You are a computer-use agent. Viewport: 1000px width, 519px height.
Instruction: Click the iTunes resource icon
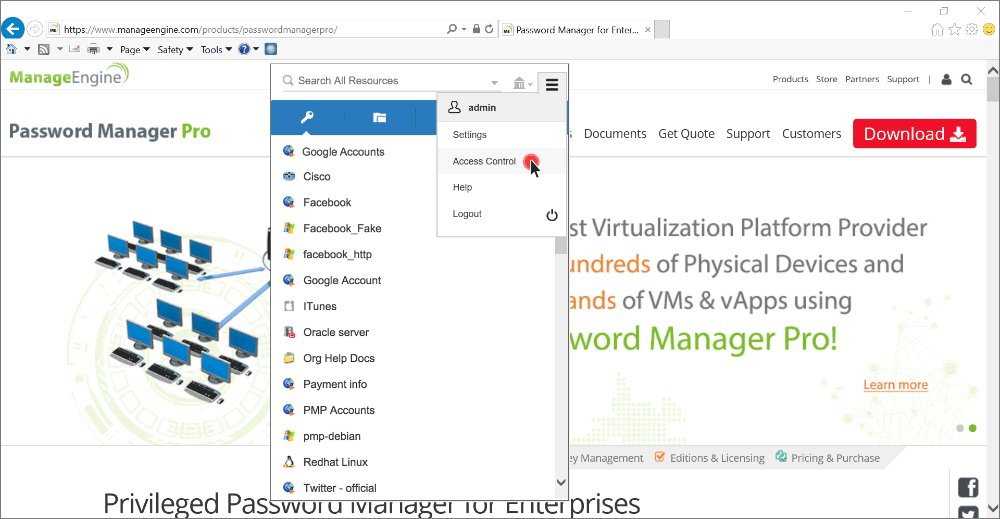[x=289, y=306]
